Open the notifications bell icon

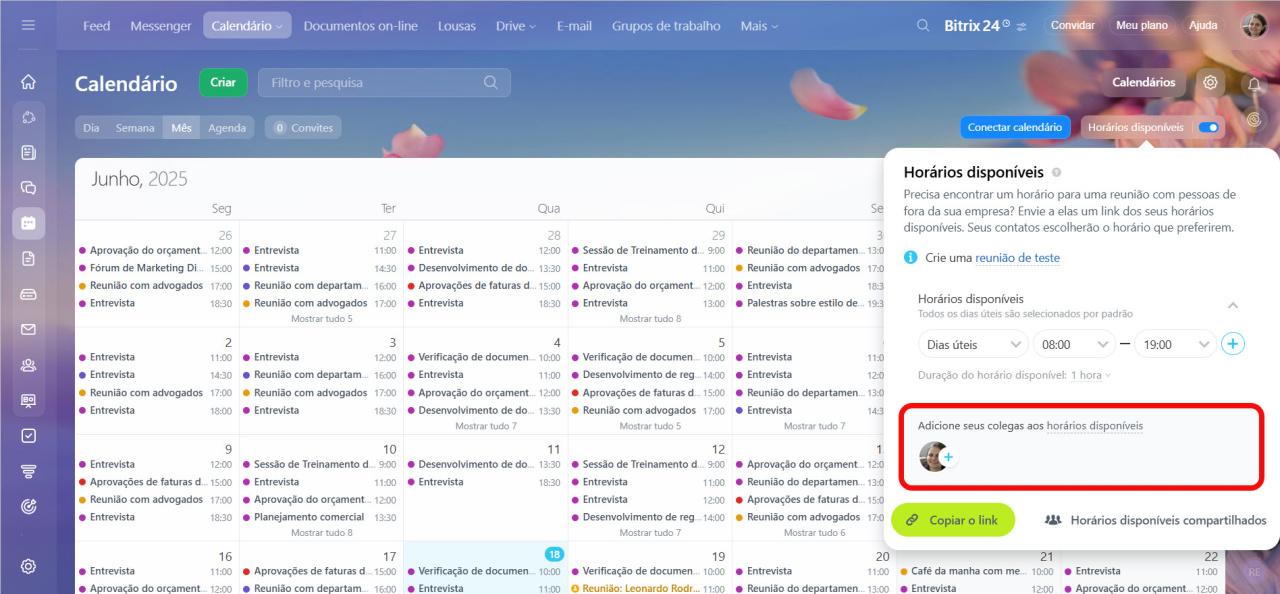(1254, 84)
